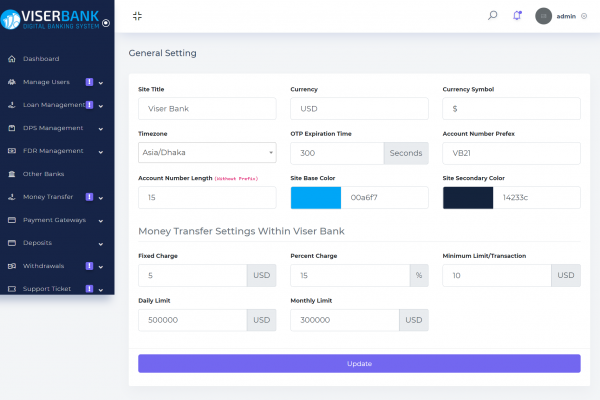Click the Loan Management alert badge
The width and height of the screenshot is (600, 400).
(x=89, y=105)
